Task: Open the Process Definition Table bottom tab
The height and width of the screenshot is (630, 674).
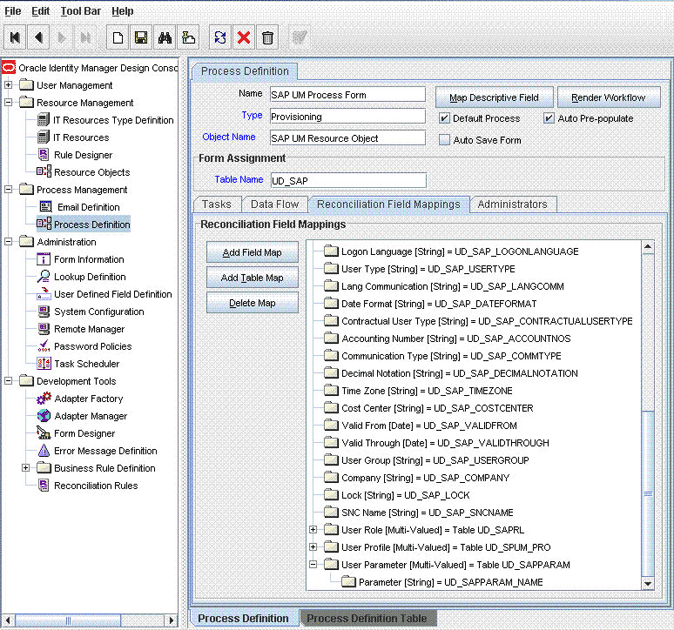Action: (367, 618)
